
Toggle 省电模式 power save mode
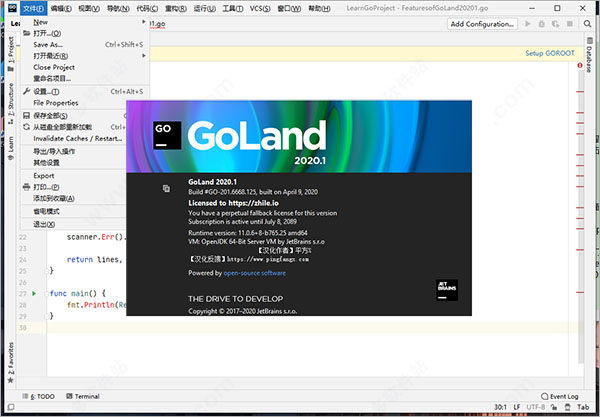click(73, 211)
